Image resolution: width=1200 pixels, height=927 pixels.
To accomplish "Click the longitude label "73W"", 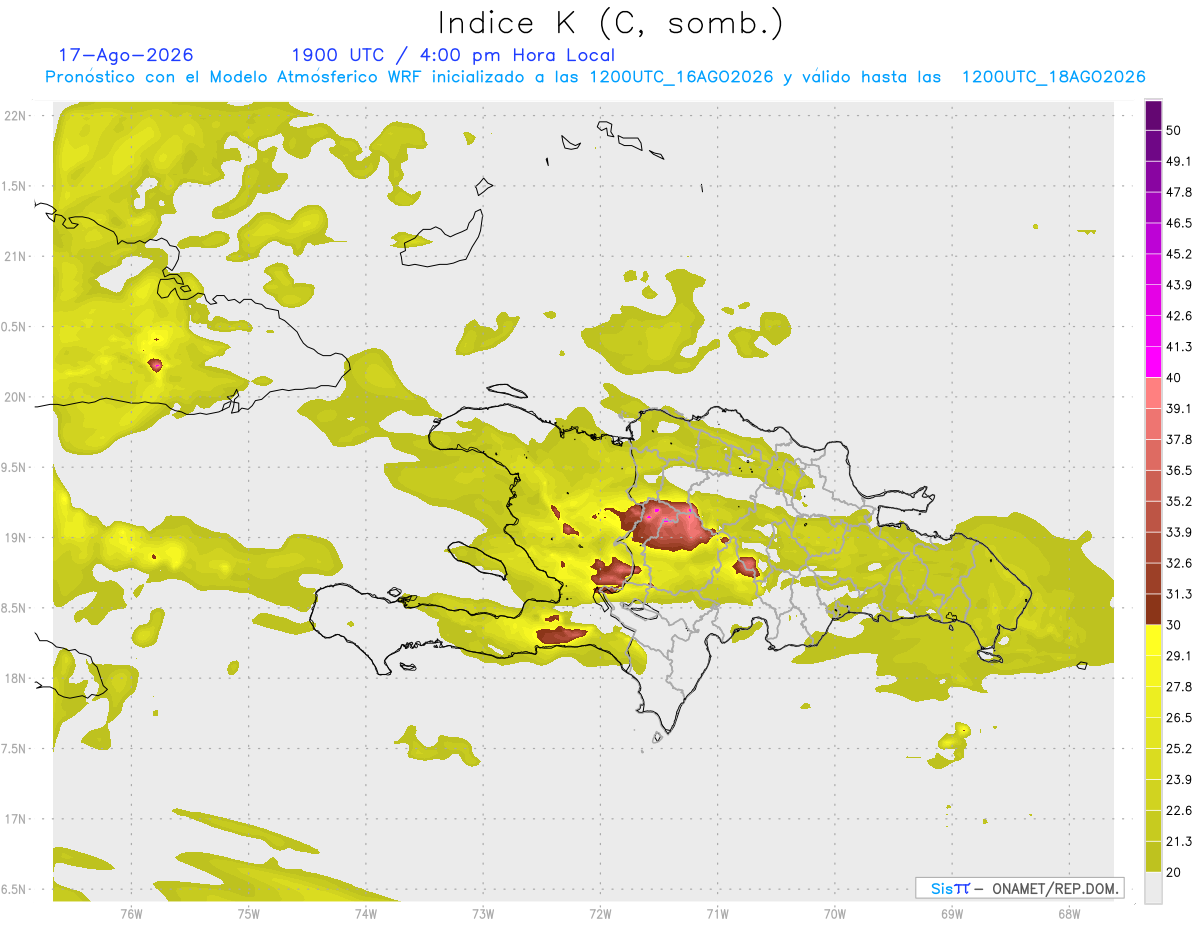I will click(483, 913).
